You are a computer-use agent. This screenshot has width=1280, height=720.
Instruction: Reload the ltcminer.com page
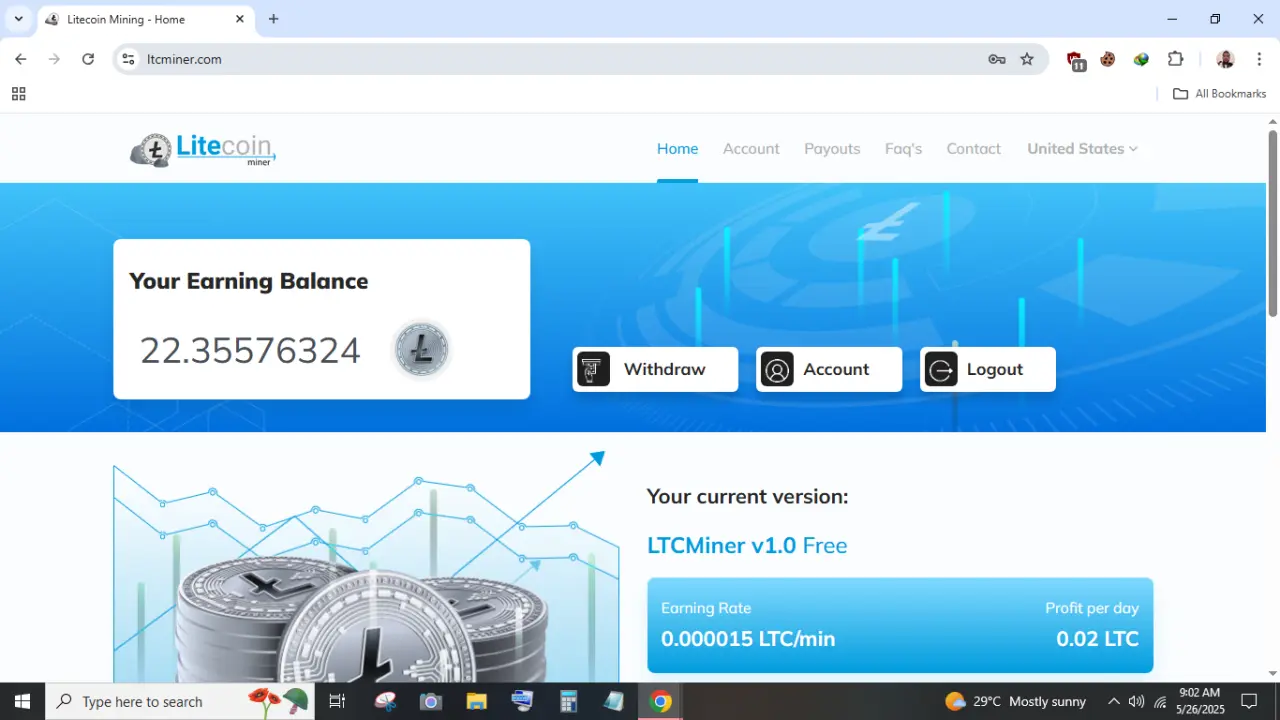pyautogui.click(x=88, y=59)
